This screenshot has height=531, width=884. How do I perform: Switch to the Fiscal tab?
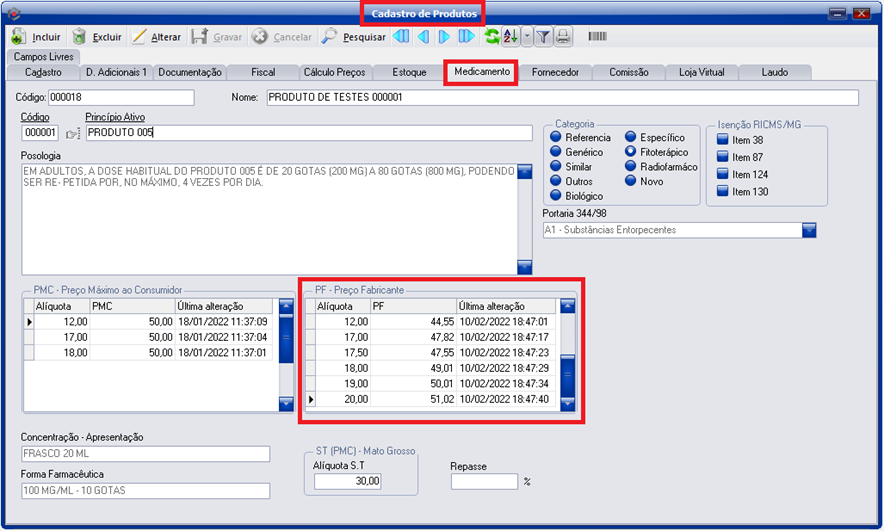click(263, 72)
